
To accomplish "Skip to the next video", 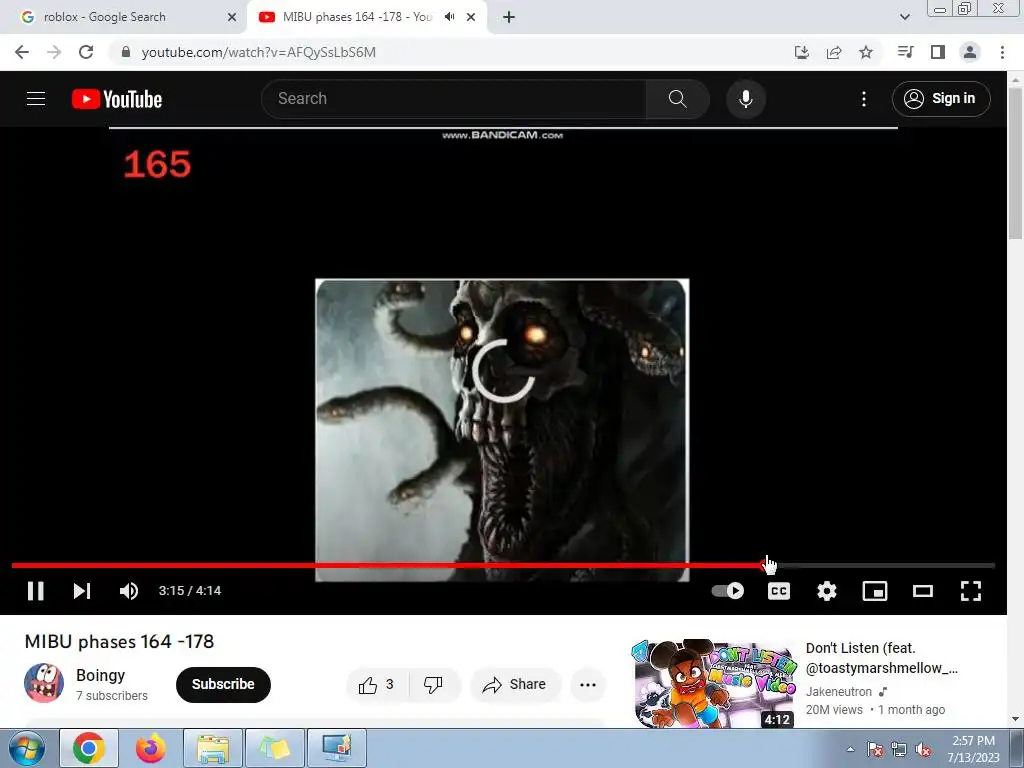I will (x=82, y=591).
